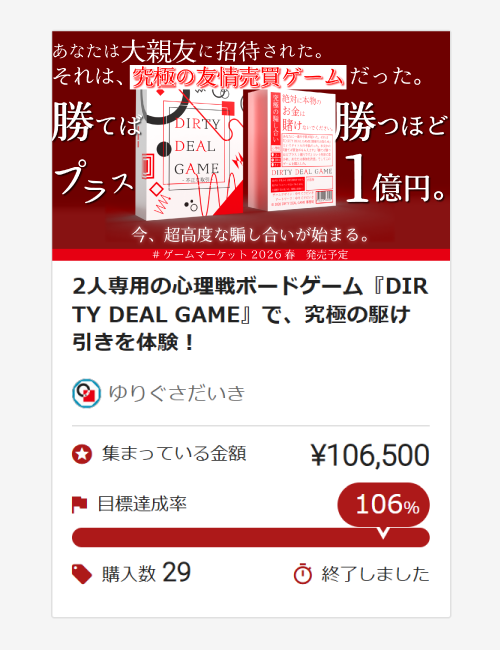Click the red funding progress bar

click(251, 537)
